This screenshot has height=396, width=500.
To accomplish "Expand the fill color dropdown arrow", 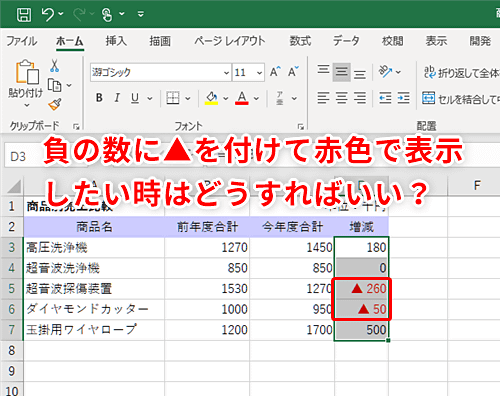I will coord(226,98).
